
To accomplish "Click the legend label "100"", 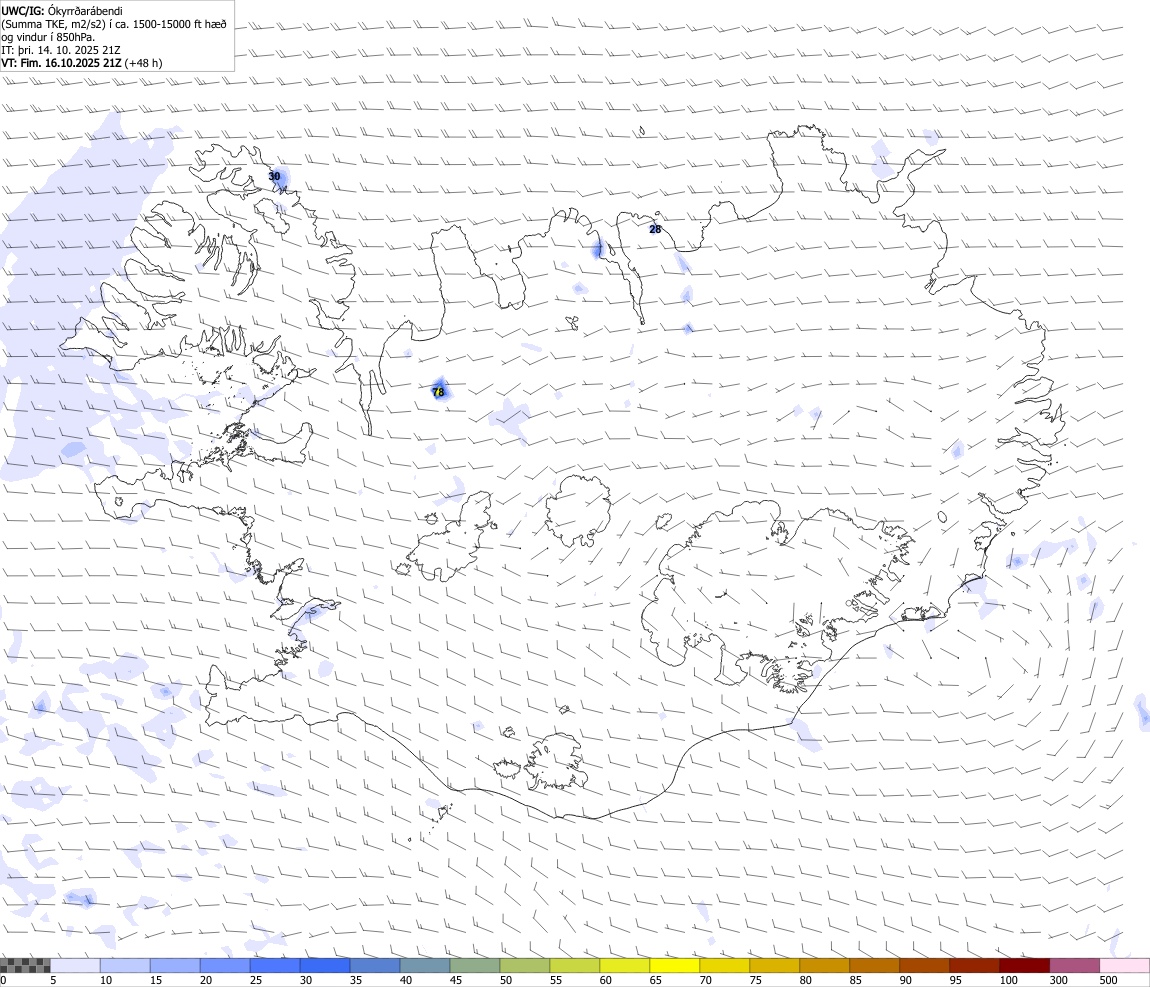I will click(1008, 980).
